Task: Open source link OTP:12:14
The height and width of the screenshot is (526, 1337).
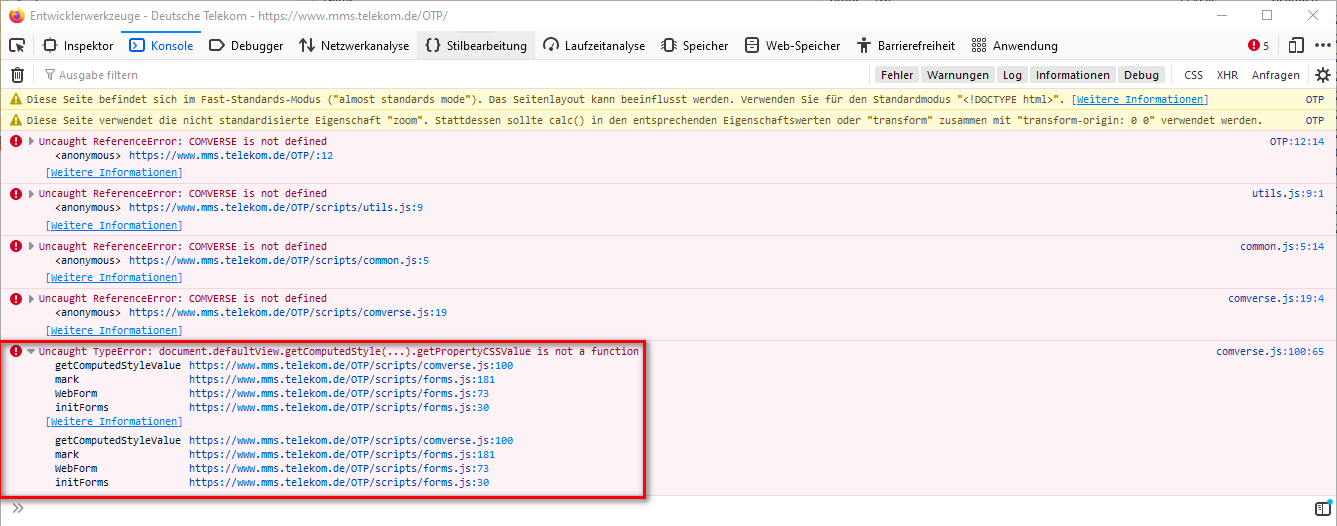Action: coord(1297,141)
